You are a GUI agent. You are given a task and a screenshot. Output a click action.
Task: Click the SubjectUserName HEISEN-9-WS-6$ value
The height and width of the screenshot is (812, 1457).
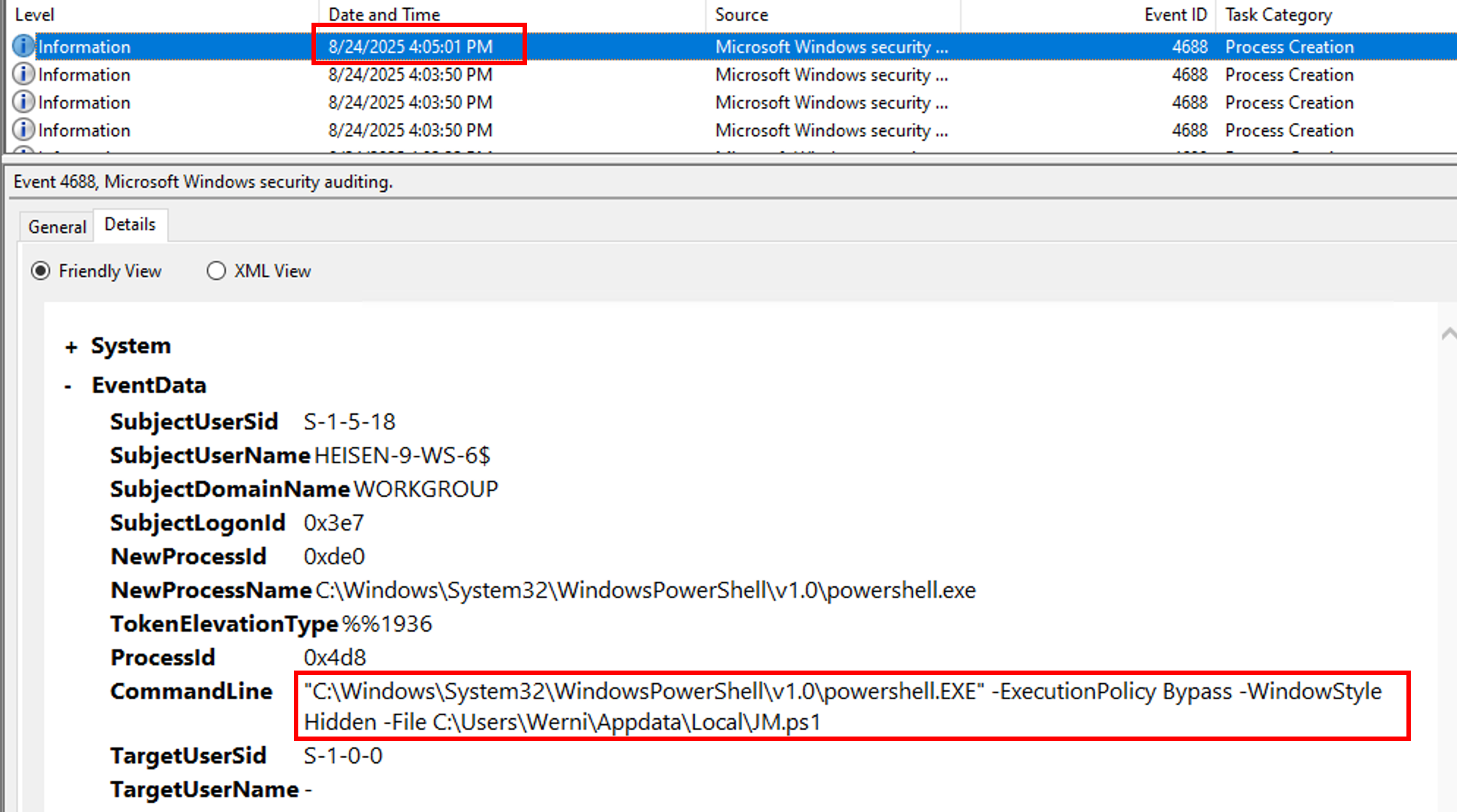click(x=402, y=455)
